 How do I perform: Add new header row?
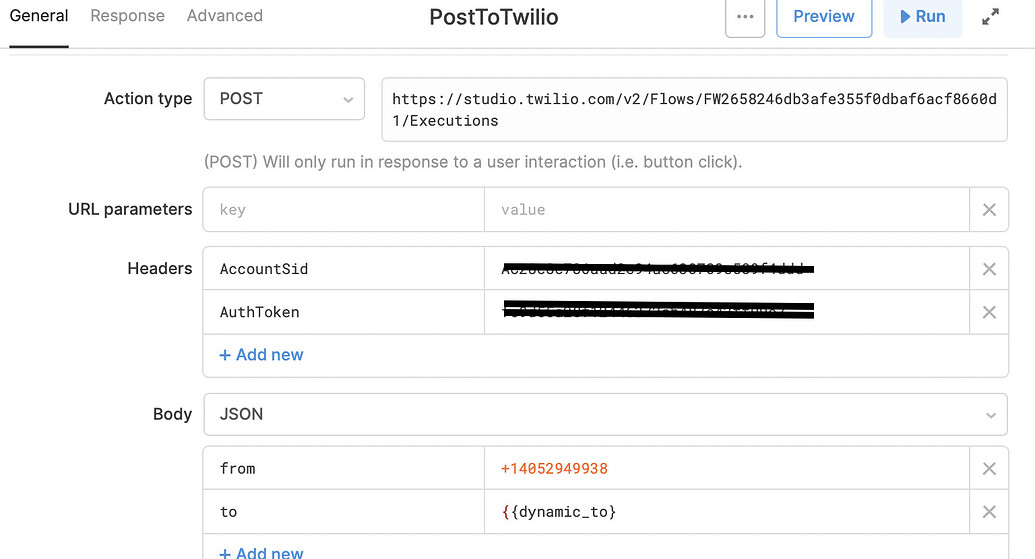(x=261, y=355)
